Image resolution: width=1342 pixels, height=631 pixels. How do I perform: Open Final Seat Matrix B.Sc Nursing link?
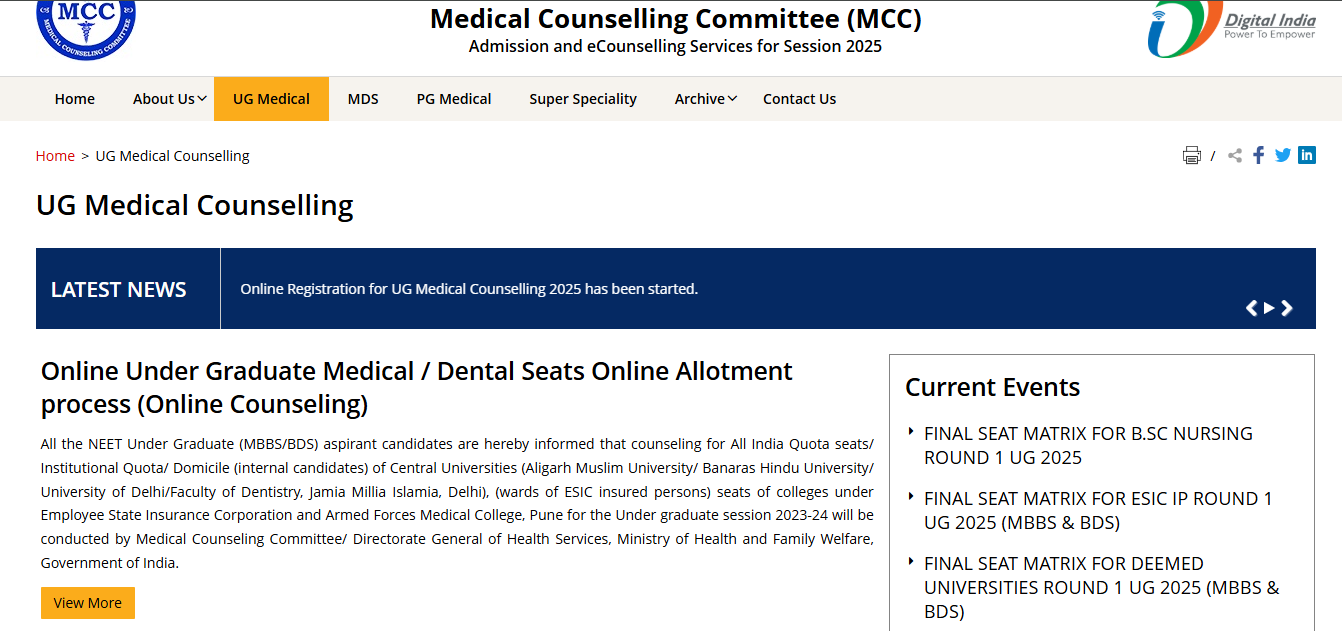coord(1088,446)
